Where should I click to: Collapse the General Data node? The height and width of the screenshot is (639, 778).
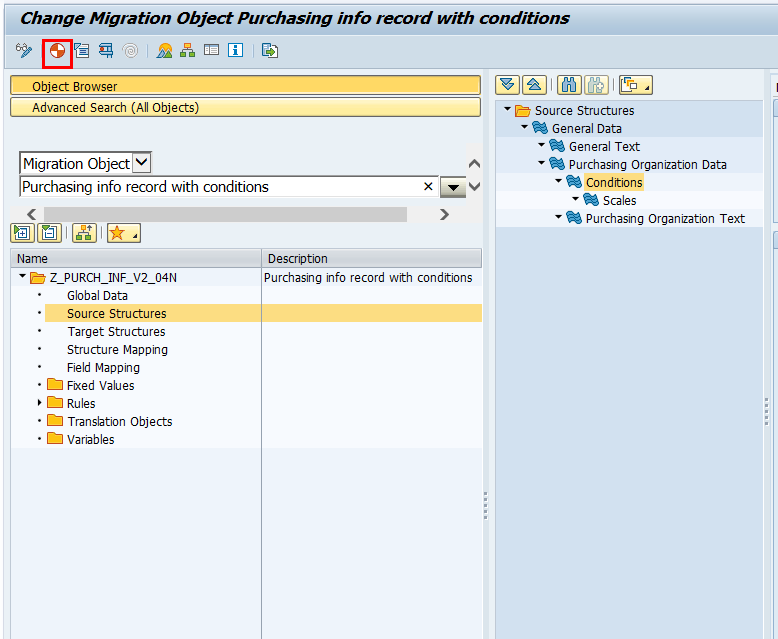524,127
